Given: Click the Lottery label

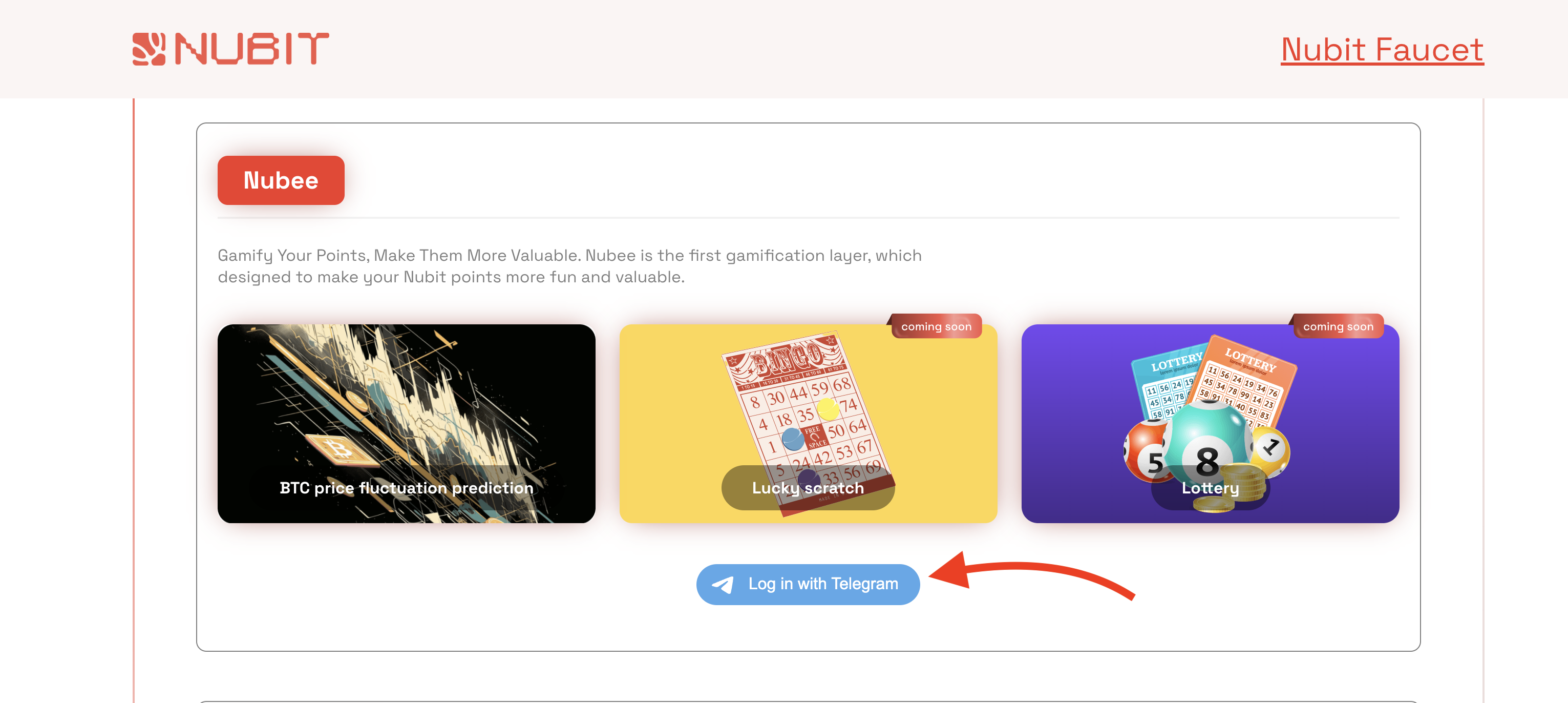Looking at the screenshot, I should [x=1210, y=488].
